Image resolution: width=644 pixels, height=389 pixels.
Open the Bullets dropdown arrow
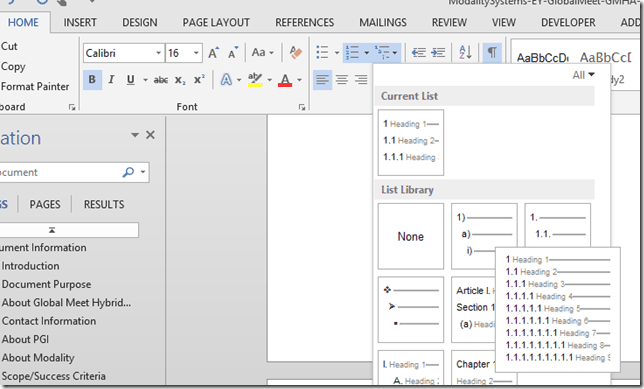tap(336, 53)
